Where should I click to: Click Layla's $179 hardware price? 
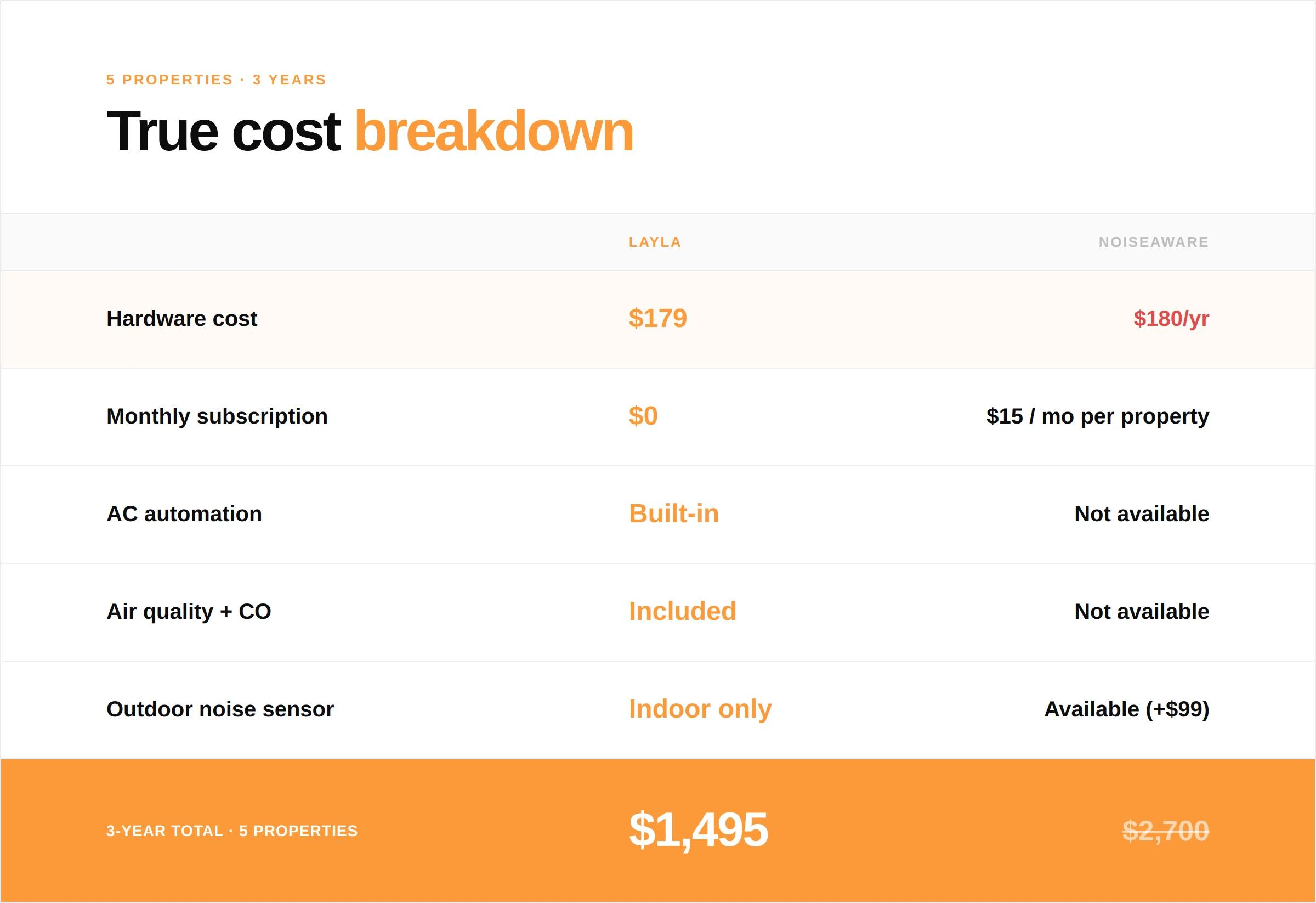[657, 318]
